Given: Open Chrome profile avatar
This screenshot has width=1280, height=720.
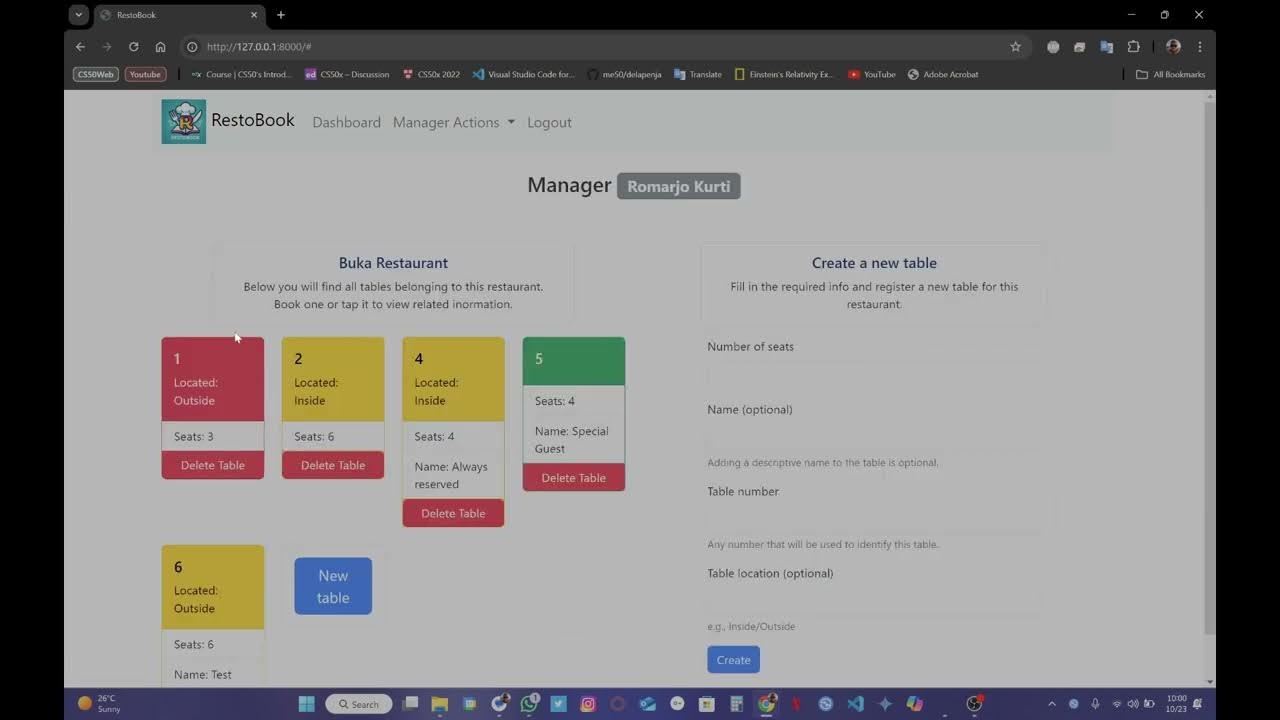Looking at the screenshot, I should tap(1173, 47).
